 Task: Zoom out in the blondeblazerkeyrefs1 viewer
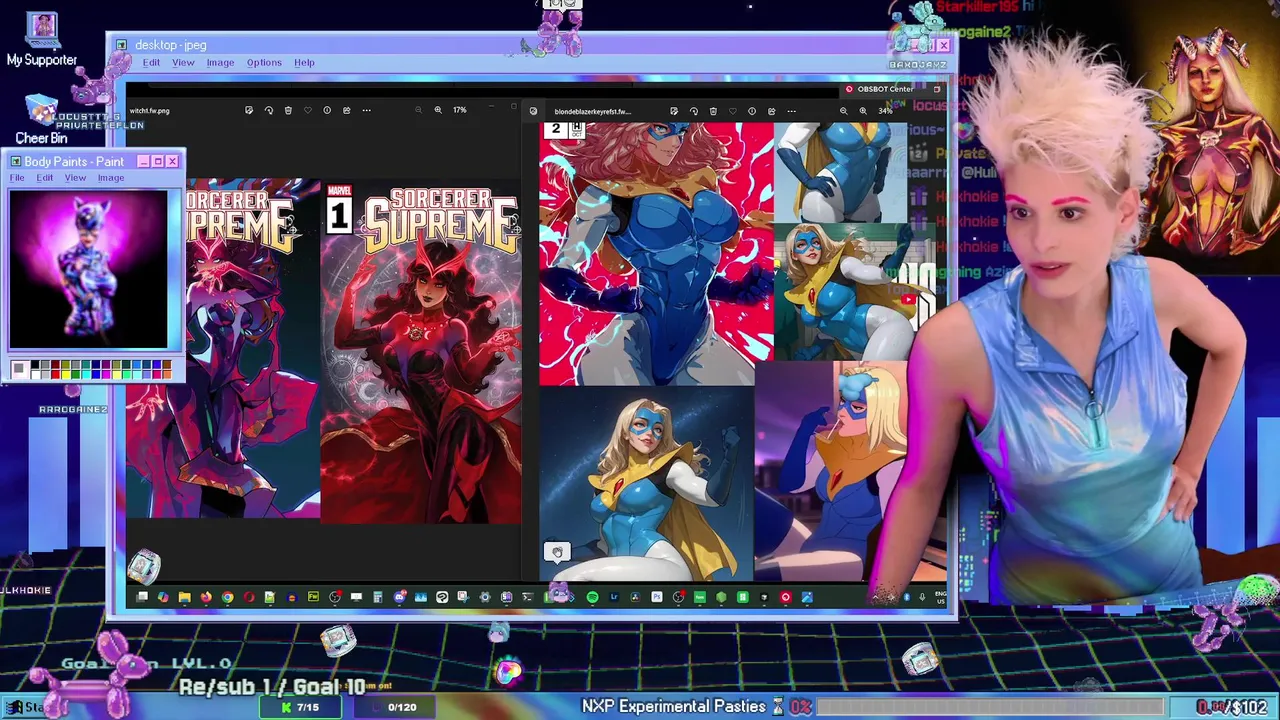click(x=843, y=111)
